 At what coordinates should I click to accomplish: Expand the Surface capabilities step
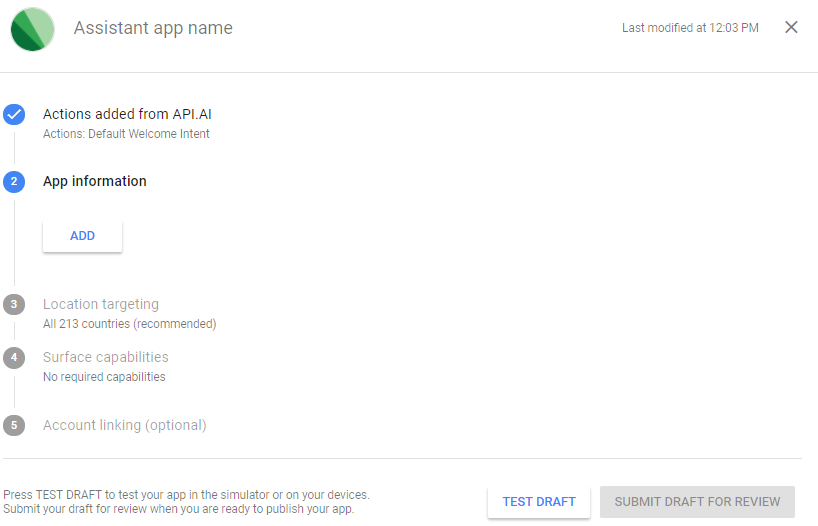click(x=106, y=357)
